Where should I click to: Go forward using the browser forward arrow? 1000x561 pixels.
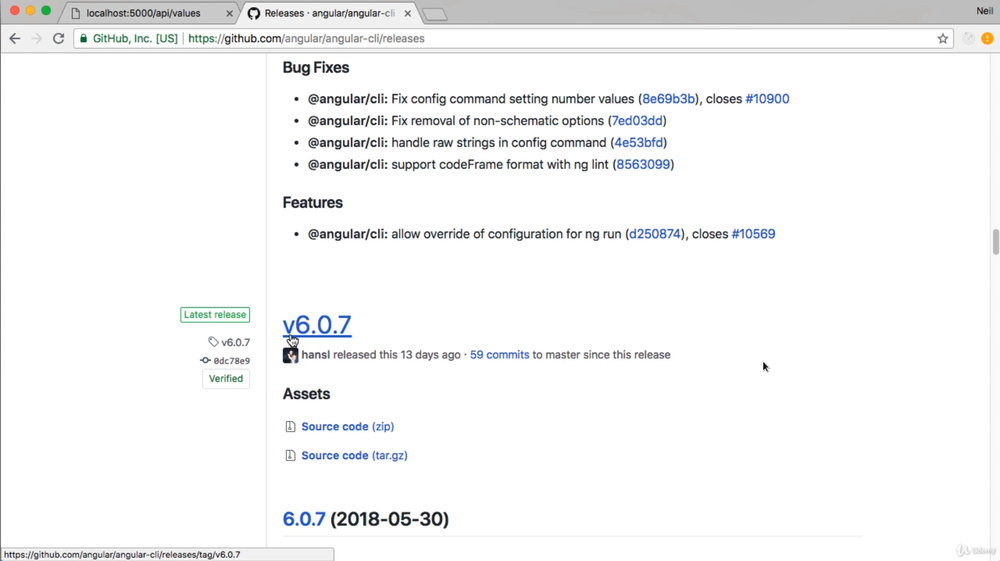[36, 38]
